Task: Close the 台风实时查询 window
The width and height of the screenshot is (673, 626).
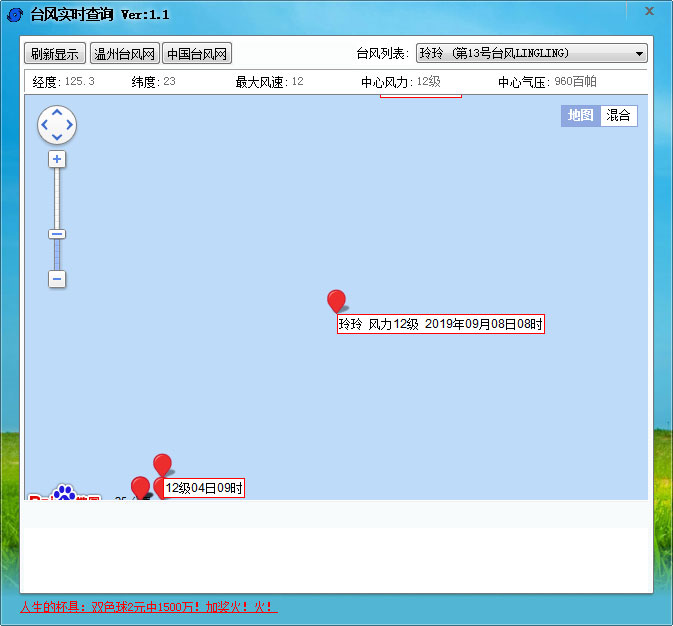Action: 649,11
